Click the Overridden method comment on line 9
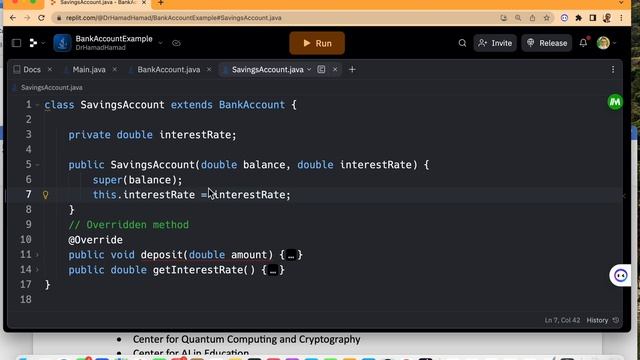 point(129,225)
